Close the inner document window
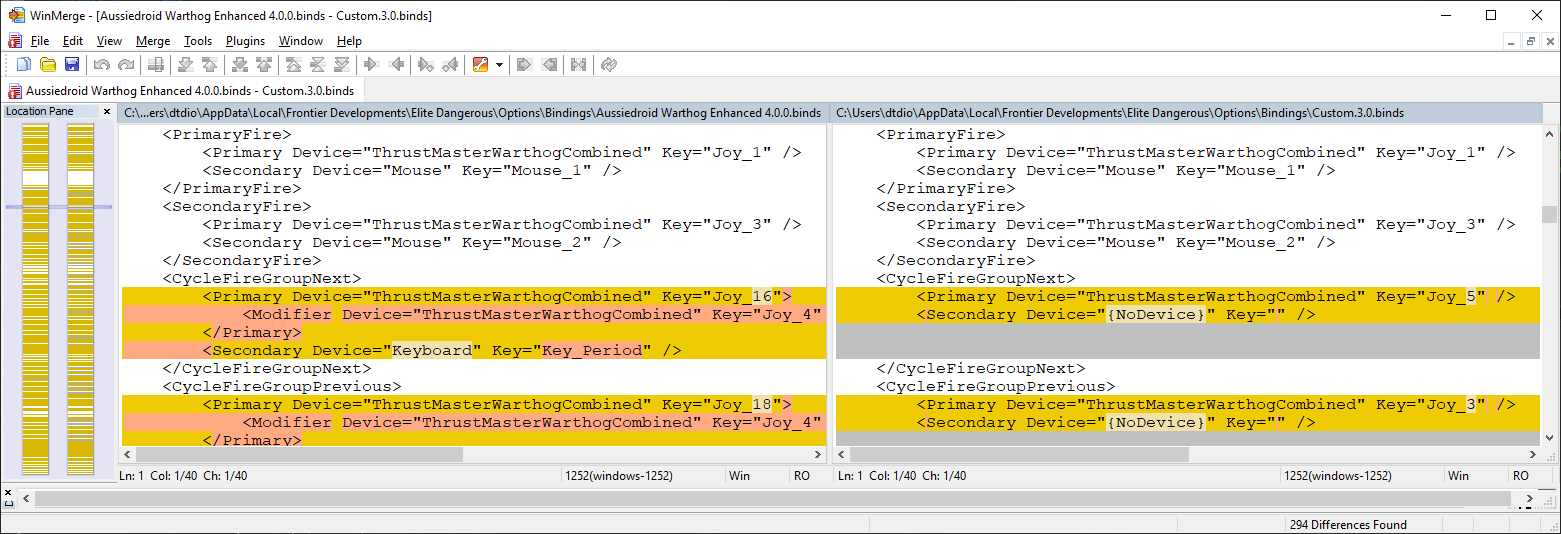The width and height of the screenshot is (1561, 534). (1549, 41)
